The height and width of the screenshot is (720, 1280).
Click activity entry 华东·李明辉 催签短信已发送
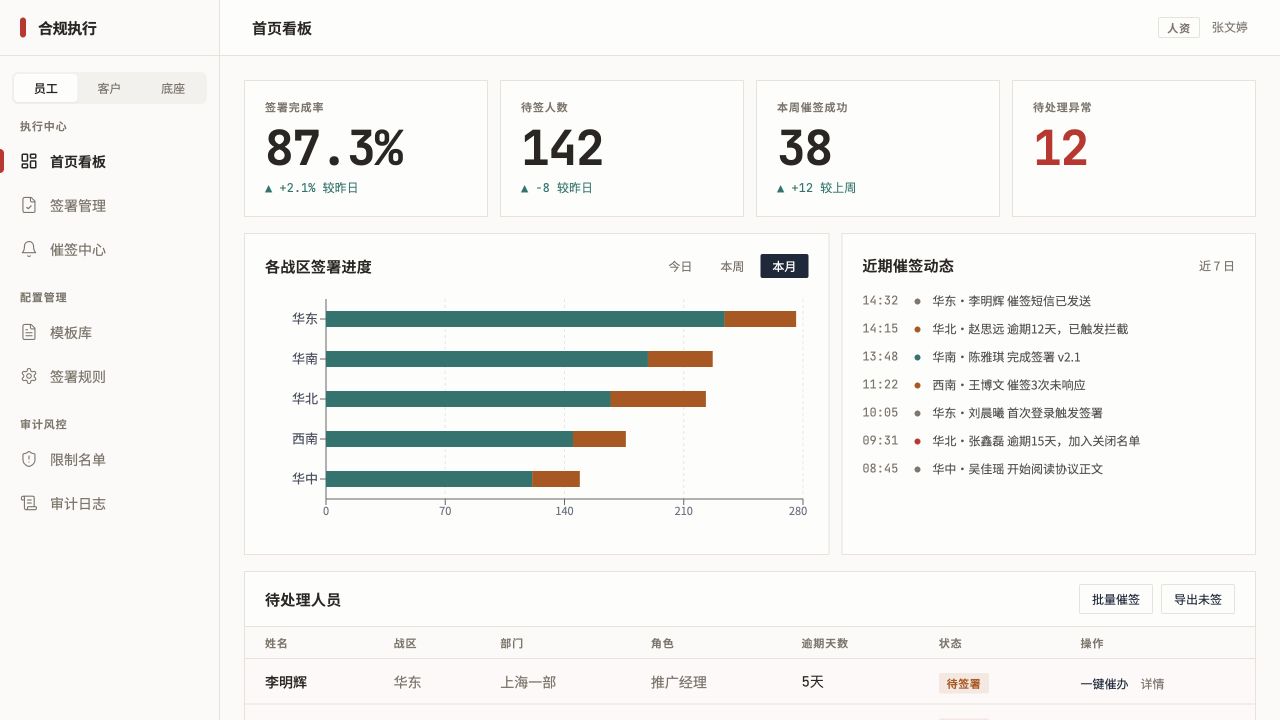click(x=1048, y=300)
